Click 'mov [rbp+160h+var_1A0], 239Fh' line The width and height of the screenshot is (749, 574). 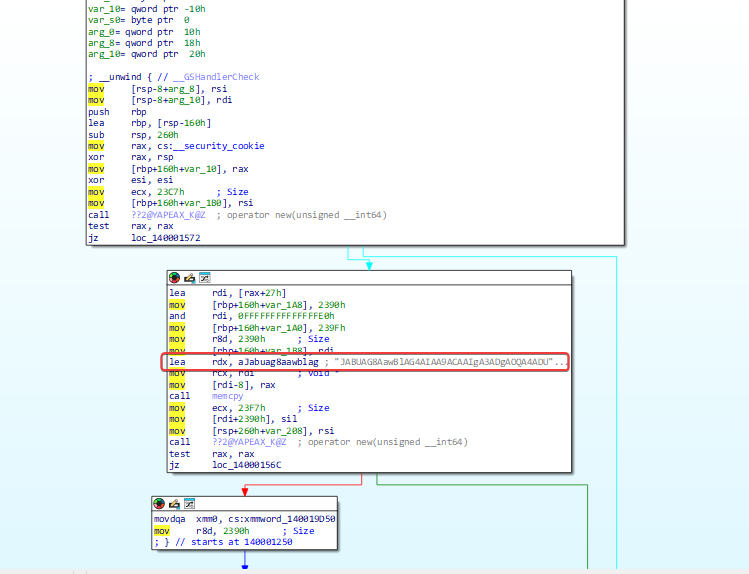pos(257,328)
